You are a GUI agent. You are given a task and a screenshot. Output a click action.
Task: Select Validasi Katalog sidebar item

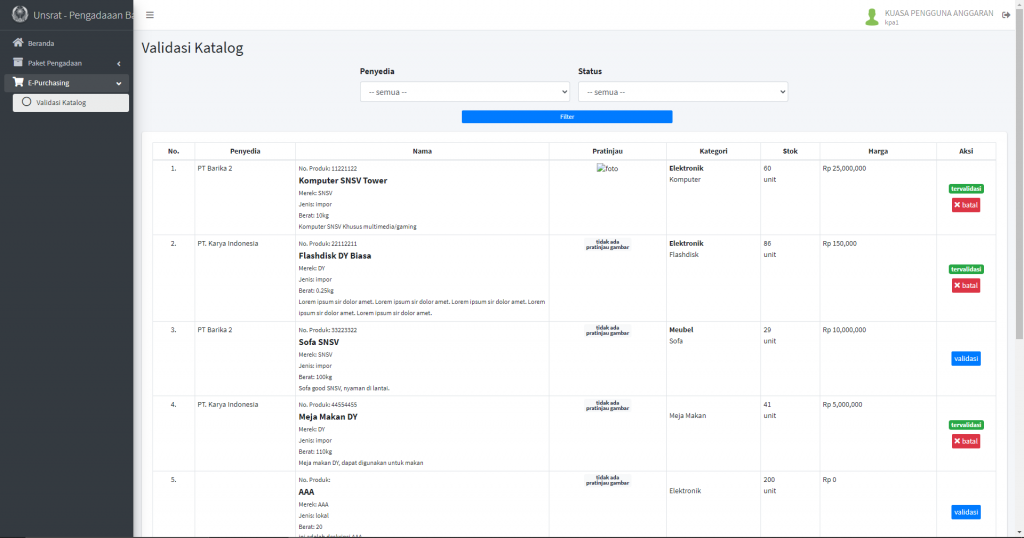coord(61,102)
